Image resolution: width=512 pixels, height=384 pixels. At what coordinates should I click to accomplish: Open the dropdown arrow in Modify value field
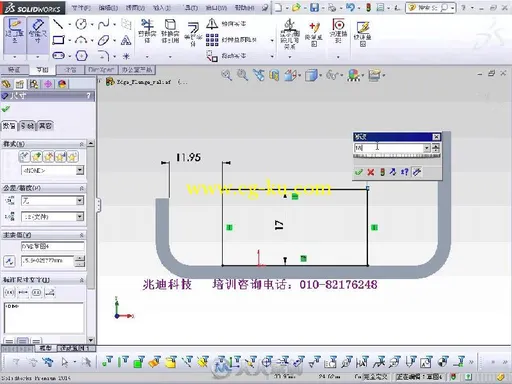coord(427,148)
